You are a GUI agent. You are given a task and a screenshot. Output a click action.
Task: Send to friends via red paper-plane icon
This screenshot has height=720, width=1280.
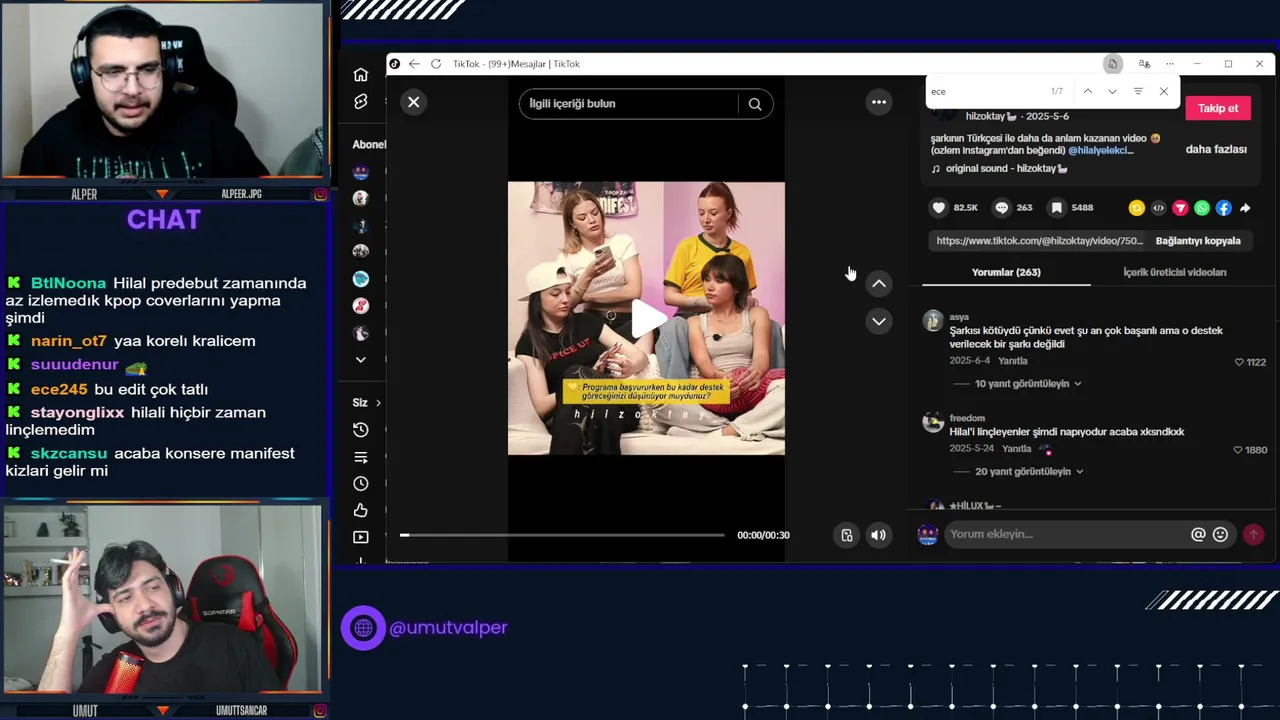(x=1180, y=208)
